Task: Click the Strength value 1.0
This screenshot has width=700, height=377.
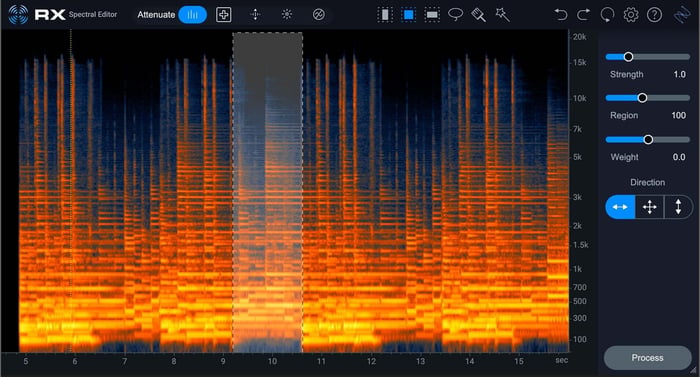Action: pos(679,75)
